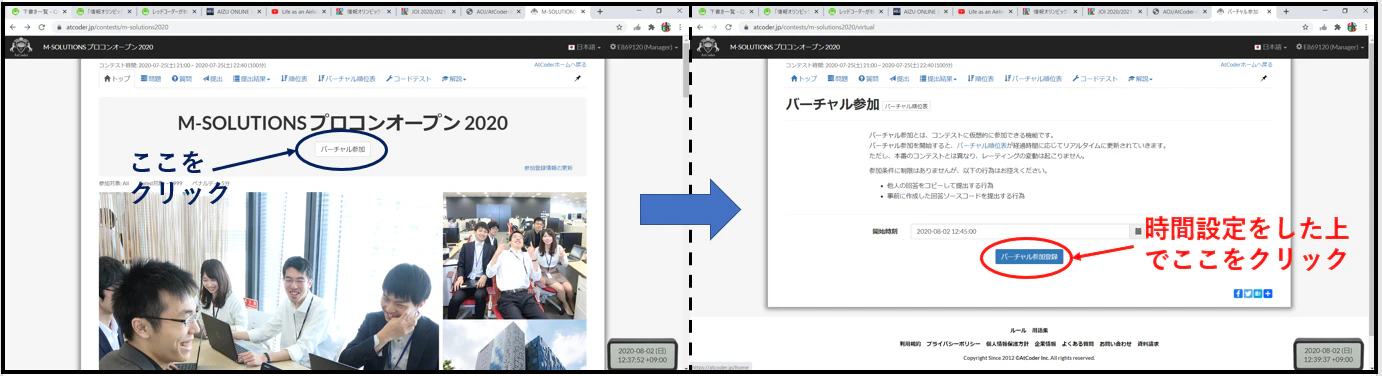Open the 順位表 tab in left window

[294, 78]
